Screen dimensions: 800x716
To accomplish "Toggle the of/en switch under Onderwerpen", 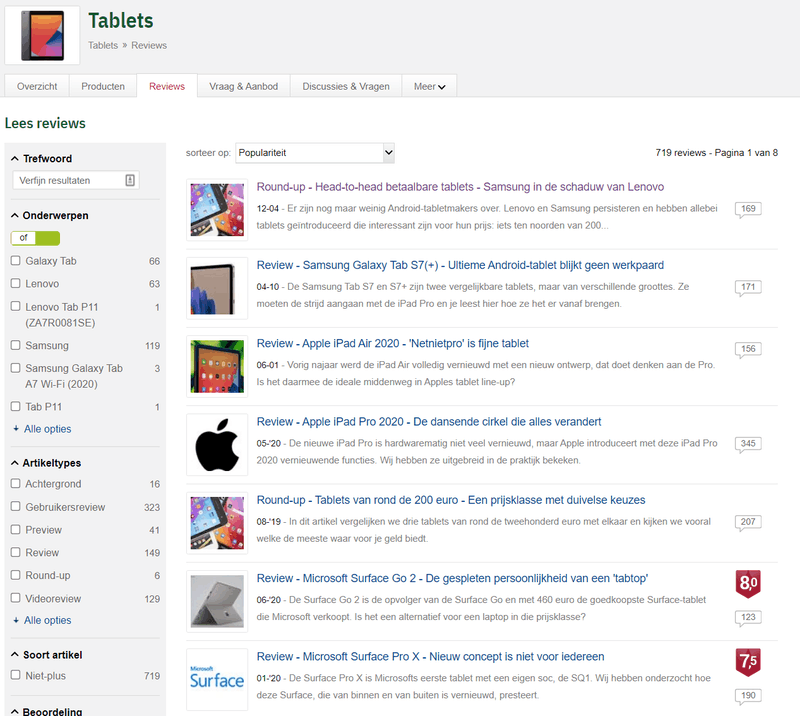I will pyautogui.click(x=35, y=238).
